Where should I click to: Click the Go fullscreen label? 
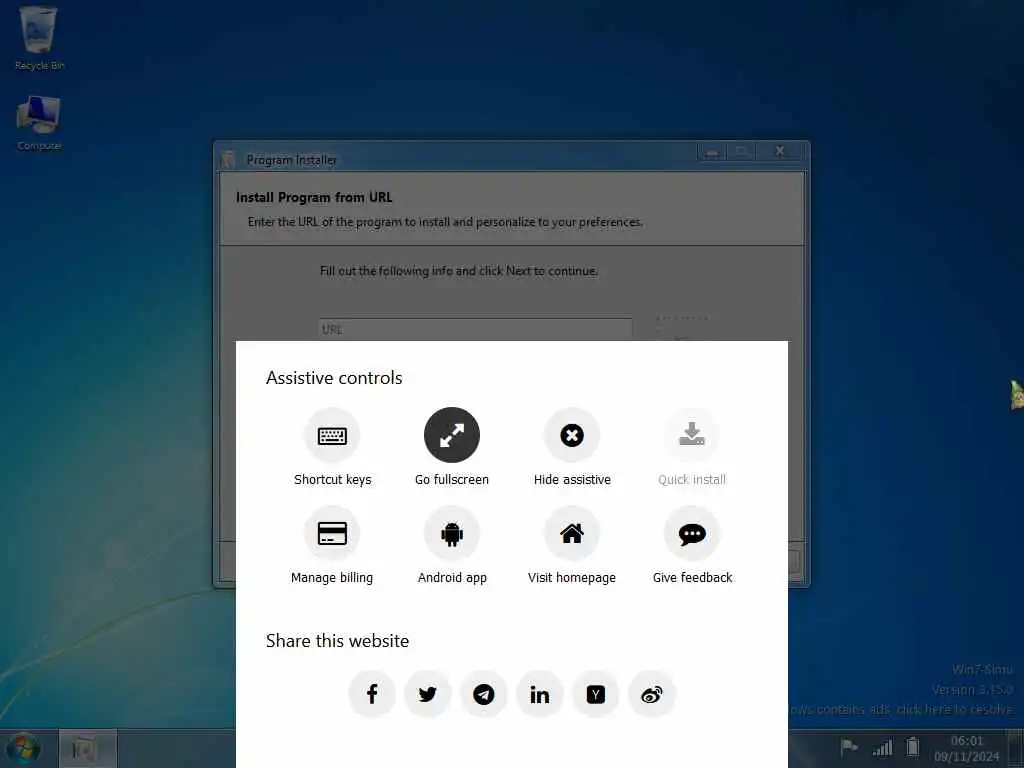coord(452,480)
